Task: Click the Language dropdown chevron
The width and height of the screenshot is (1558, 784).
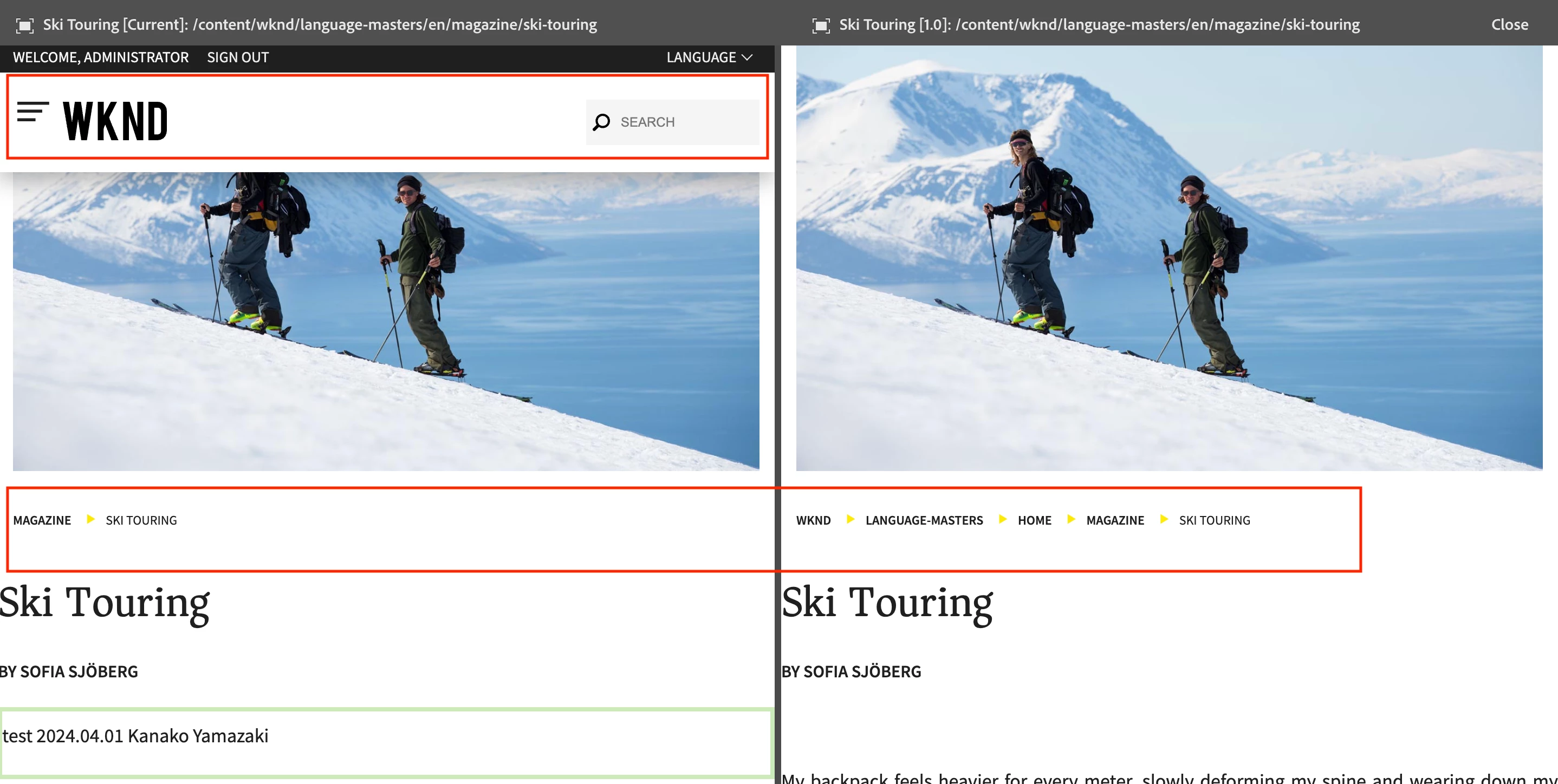Action: (x=748, y=57)
